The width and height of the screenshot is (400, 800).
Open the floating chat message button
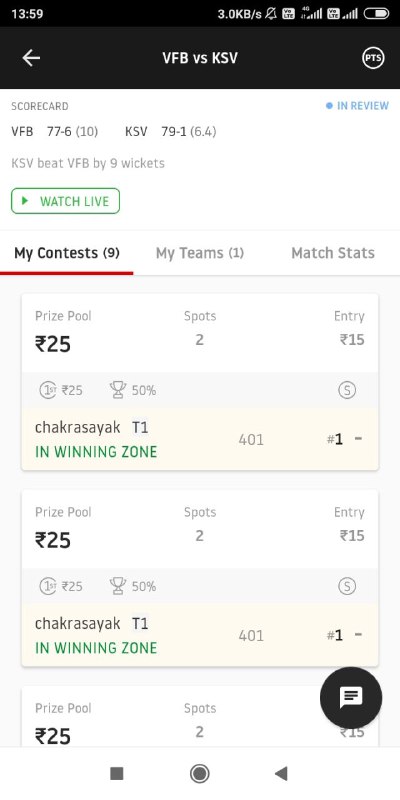pos(351,697)
